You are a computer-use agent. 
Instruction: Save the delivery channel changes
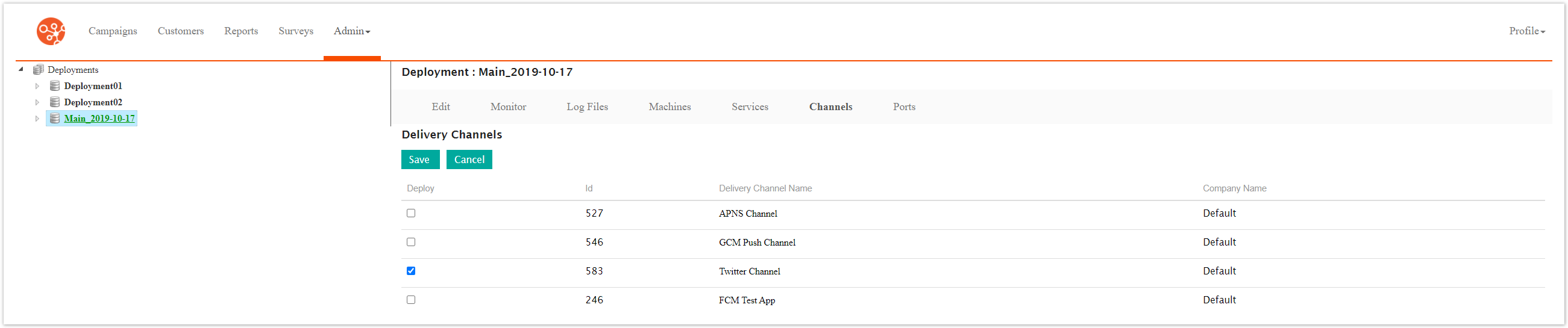419,159
